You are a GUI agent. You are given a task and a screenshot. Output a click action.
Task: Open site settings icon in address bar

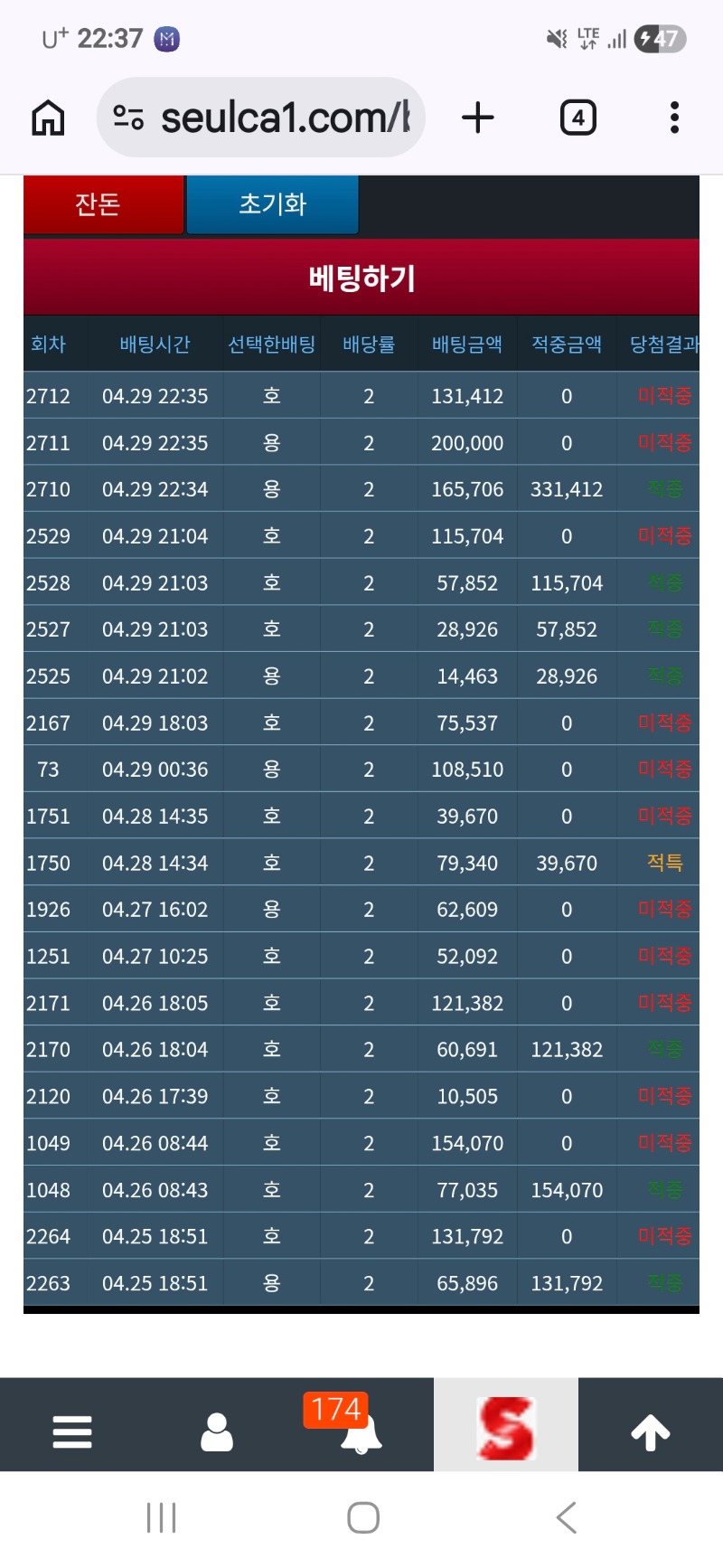[x=128, y=118]
